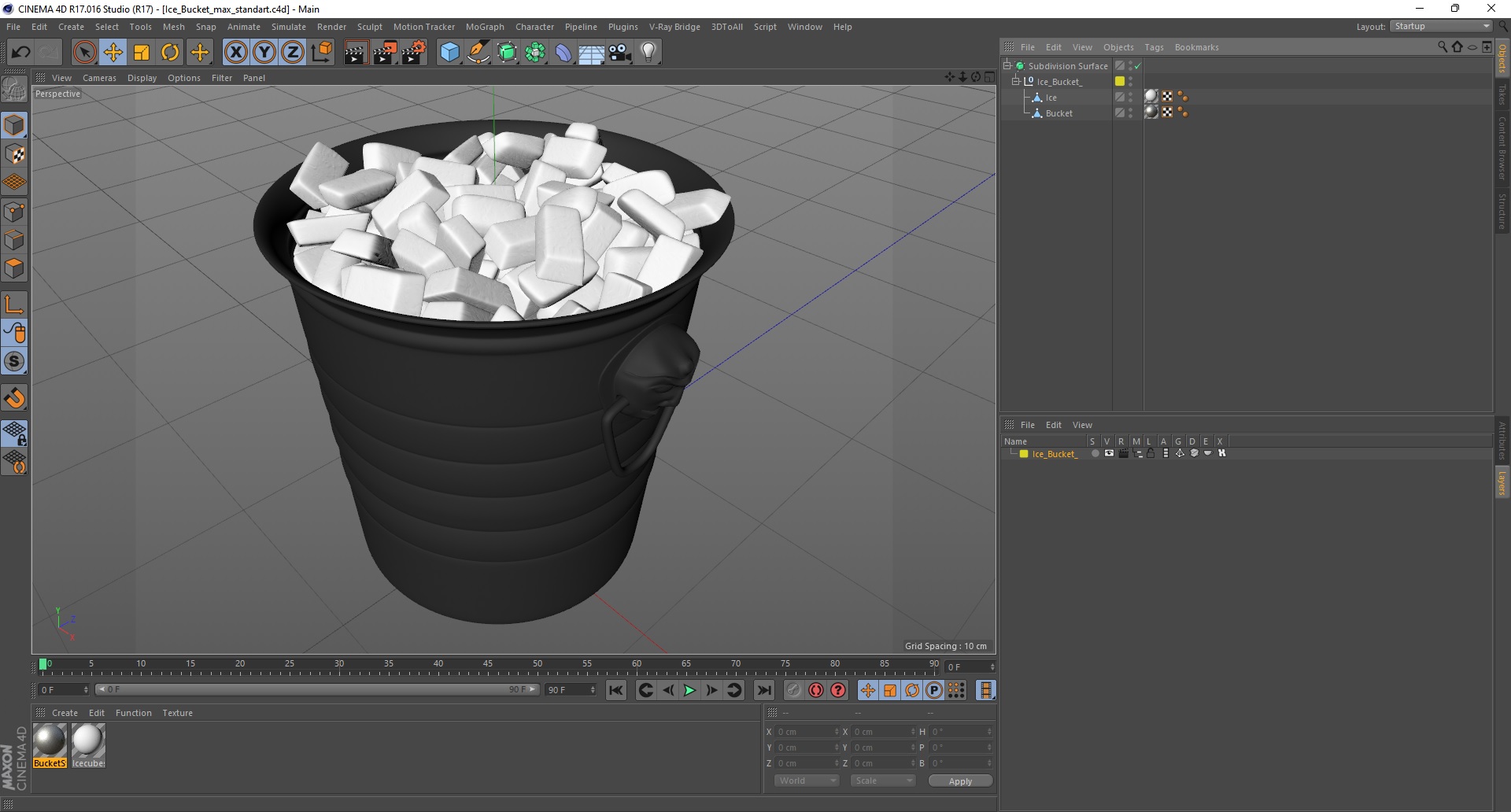Image resolution: width=1511 pixels, height=812 pixels.
Task: Render to Picture Viewer
Action: point(385,53)
